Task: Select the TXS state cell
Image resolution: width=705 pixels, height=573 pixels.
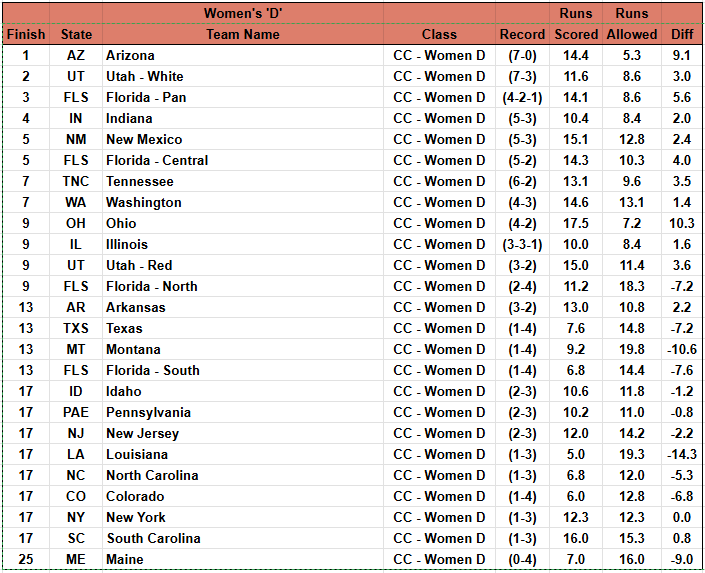Action: [x=76, y=328]
